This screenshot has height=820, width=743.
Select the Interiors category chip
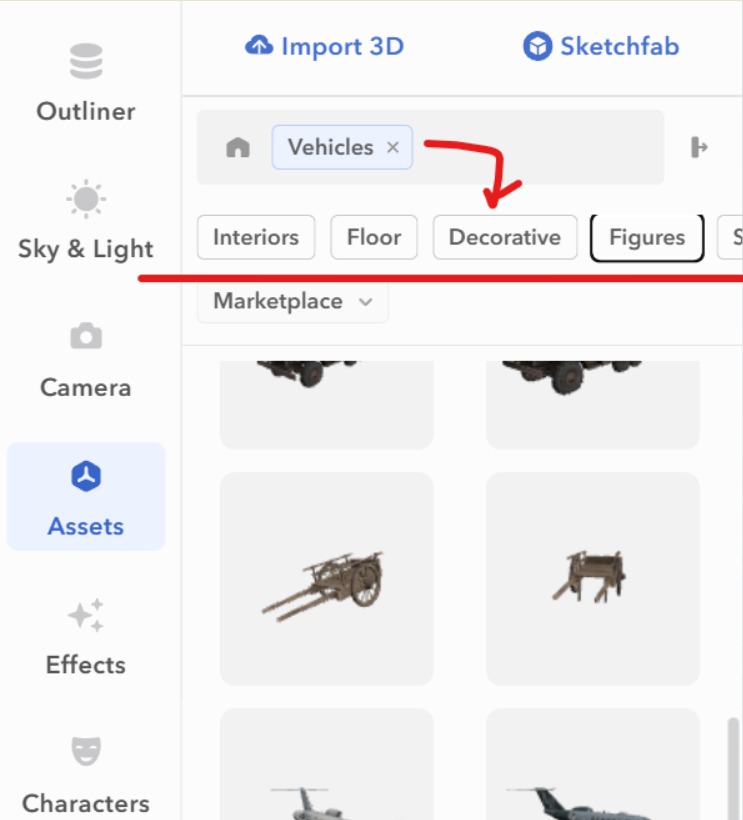(x=256, y=237)
